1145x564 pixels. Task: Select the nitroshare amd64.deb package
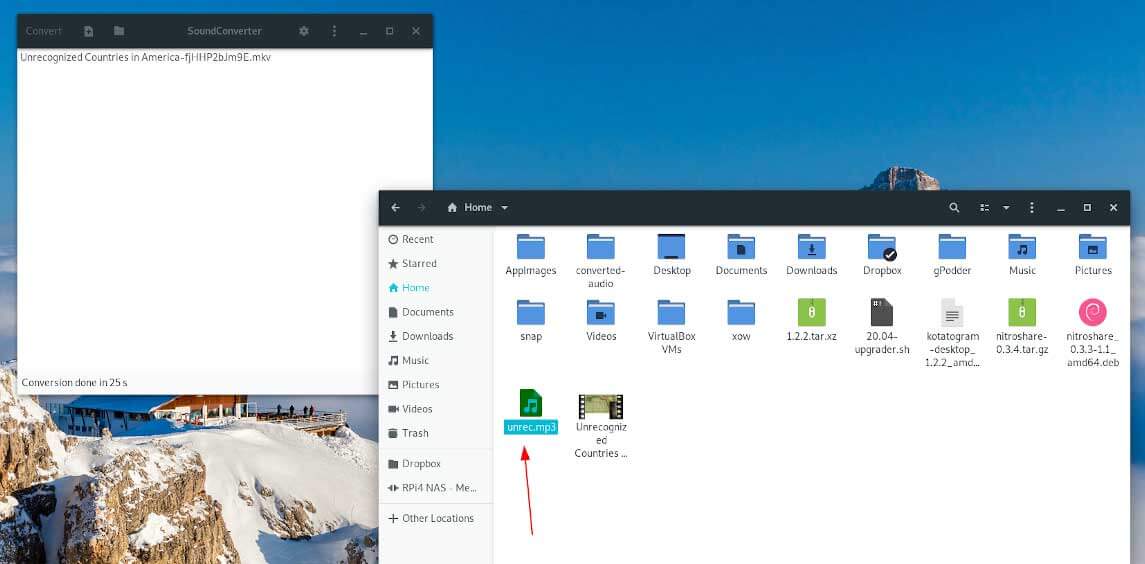click(x=1092, y=332)
